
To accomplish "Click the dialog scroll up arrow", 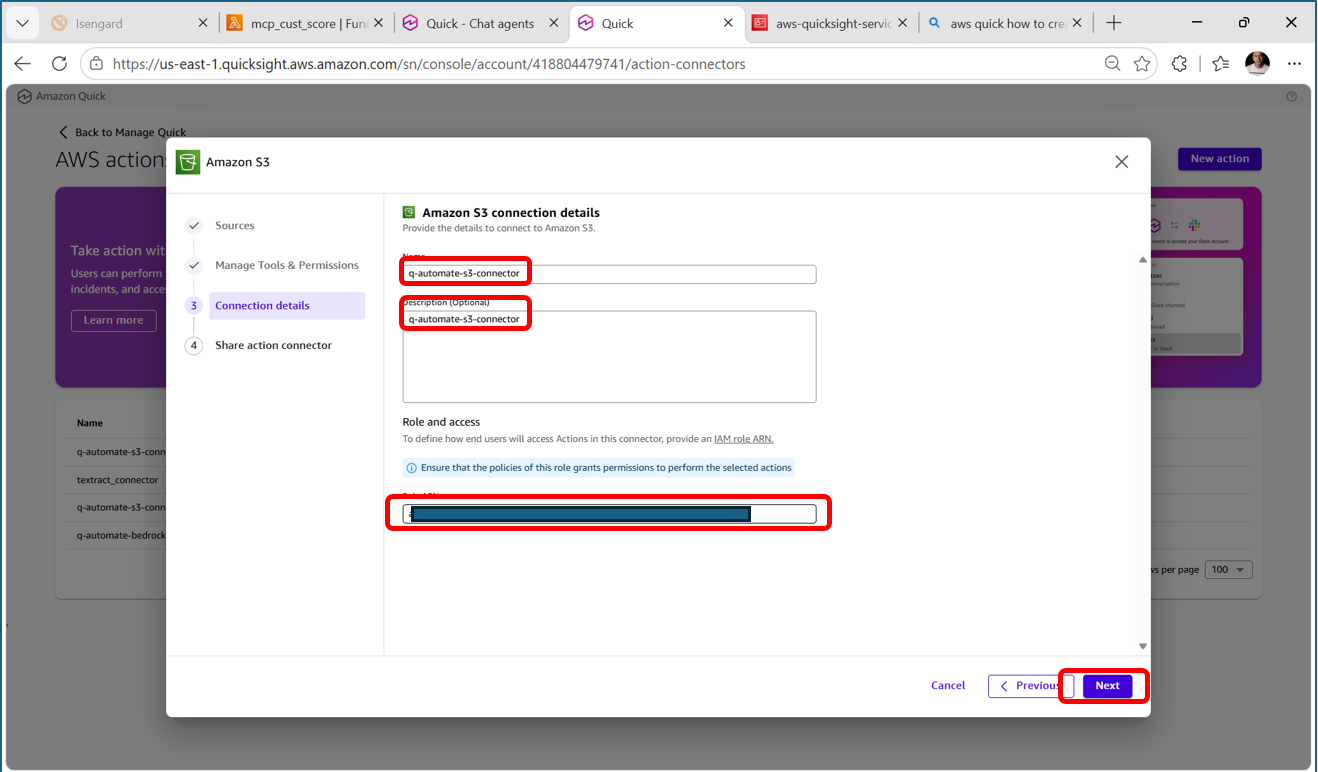I will (x=1143, y=260).
